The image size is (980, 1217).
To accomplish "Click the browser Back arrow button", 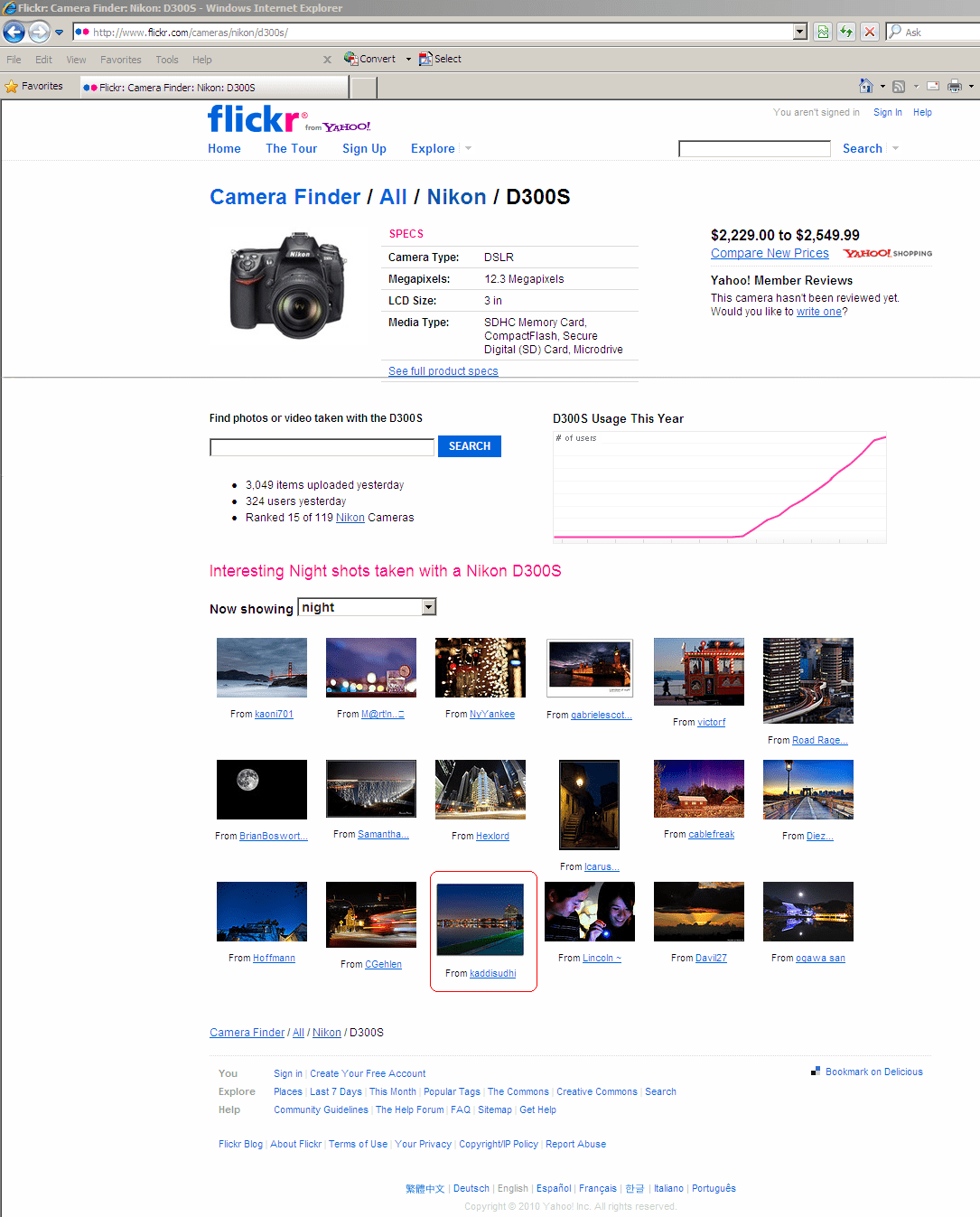I will [14, 33].
